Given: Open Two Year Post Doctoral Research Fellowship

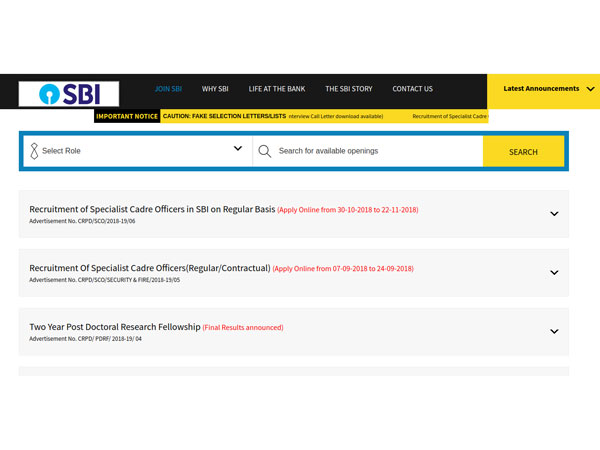Looking at the screenshot, I should (115, 327).
